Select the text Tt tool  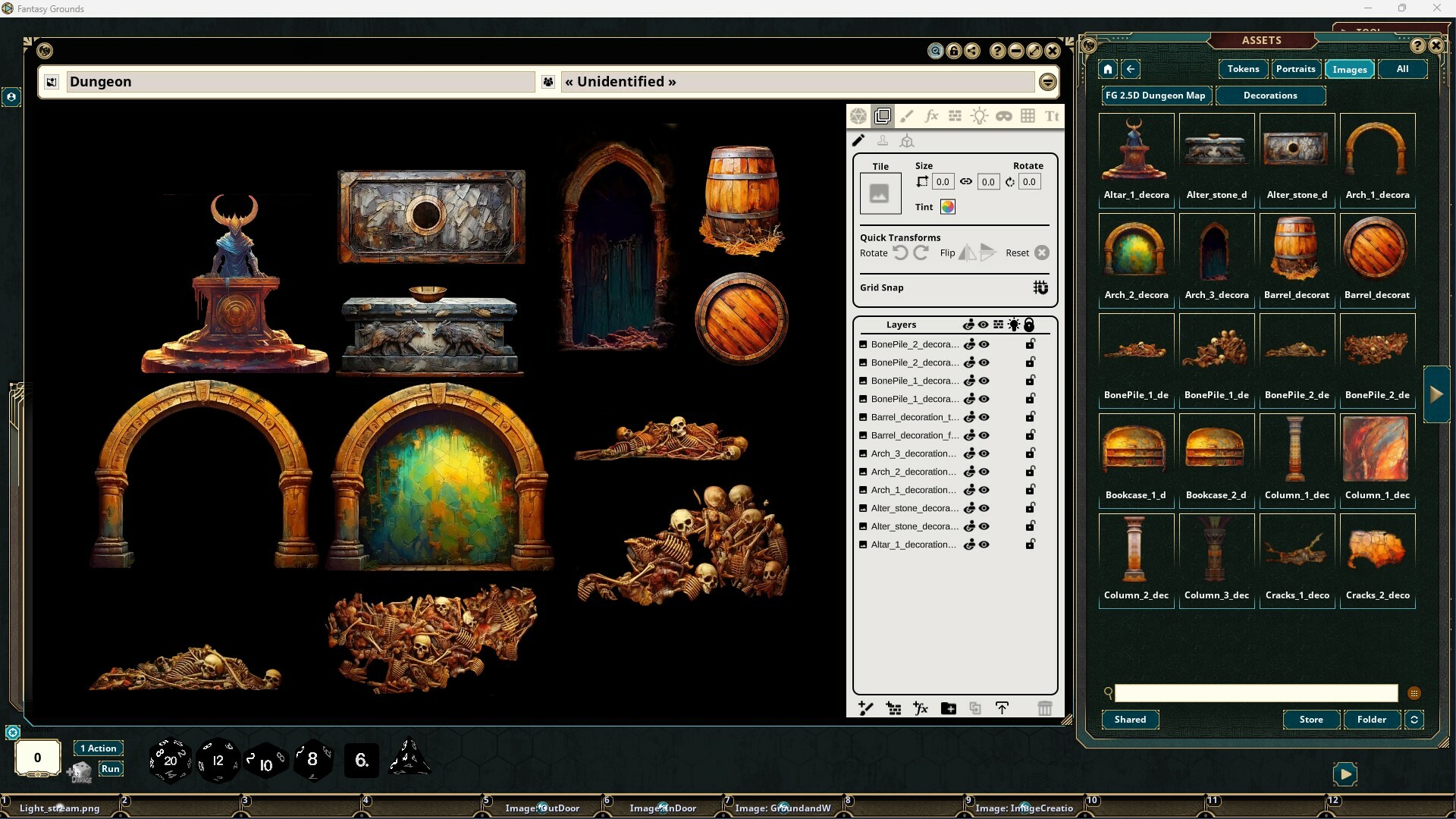coord(1053,115)
